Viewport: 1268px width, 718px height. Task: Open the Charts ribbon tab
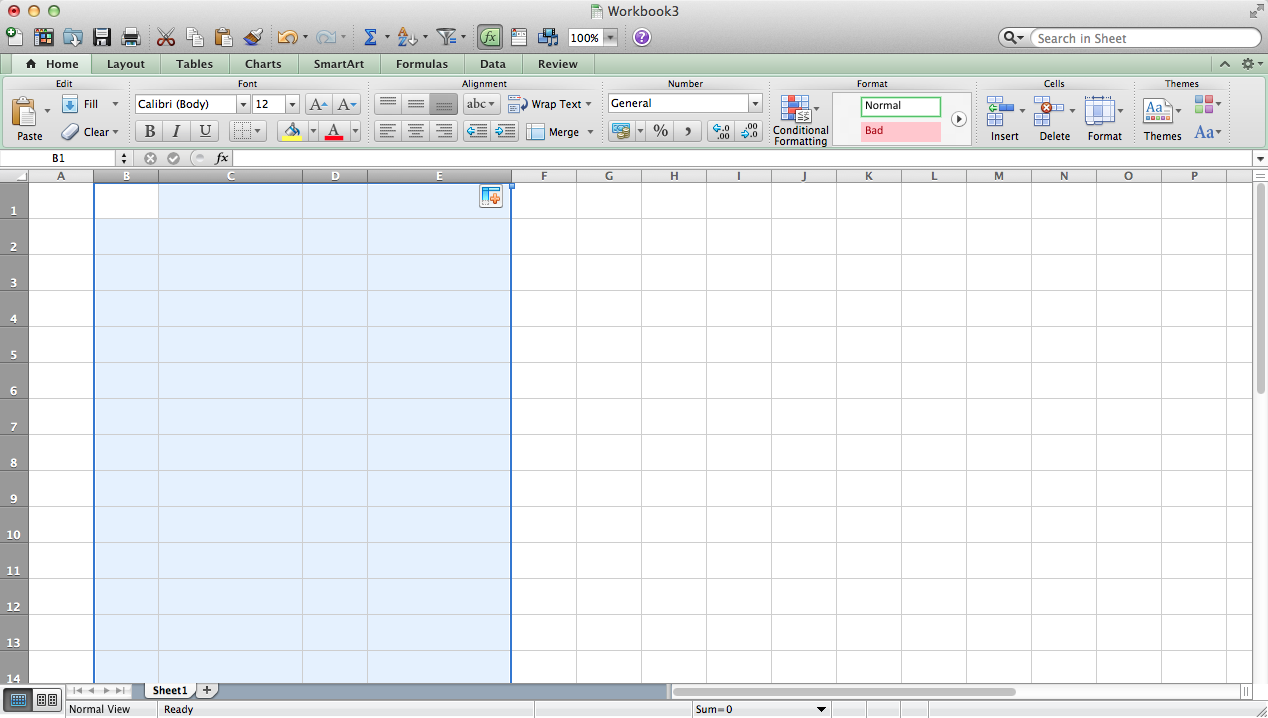(263, 64)
